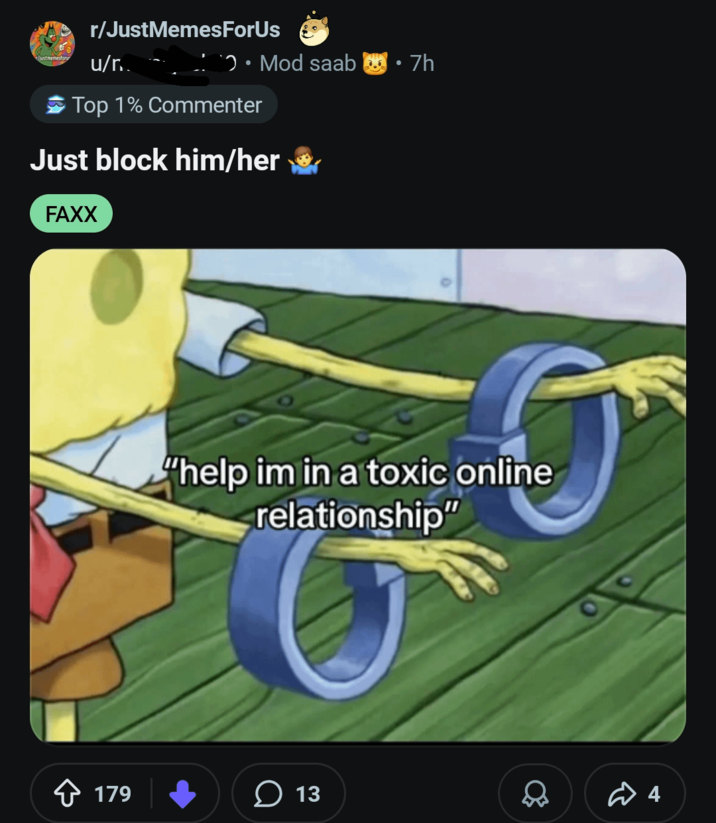Click the Top 1% Commenter label
This screenshot has height=823, width=716.
pos(166,105)
